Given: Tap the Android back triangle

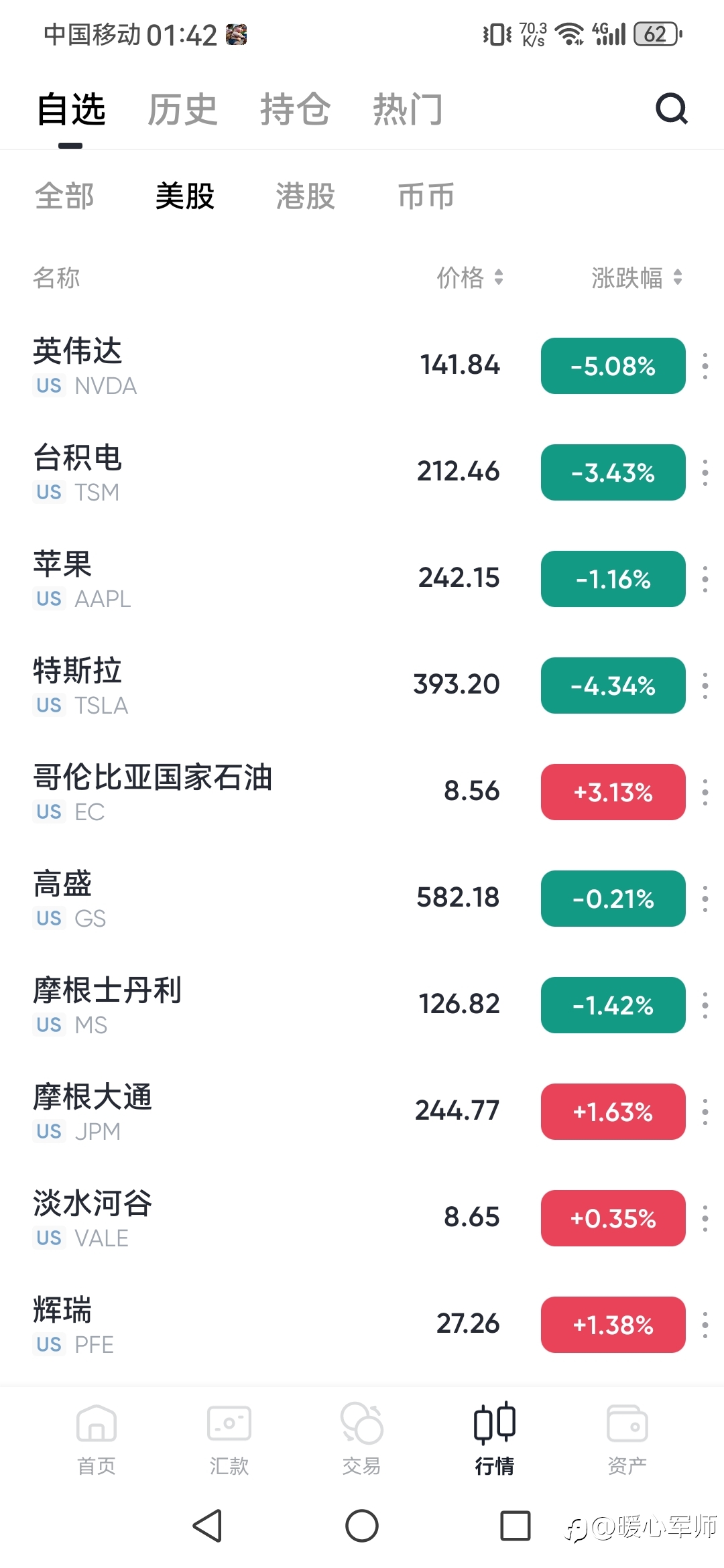Looking at the screenshot, I should click(x=207, y=1526).
